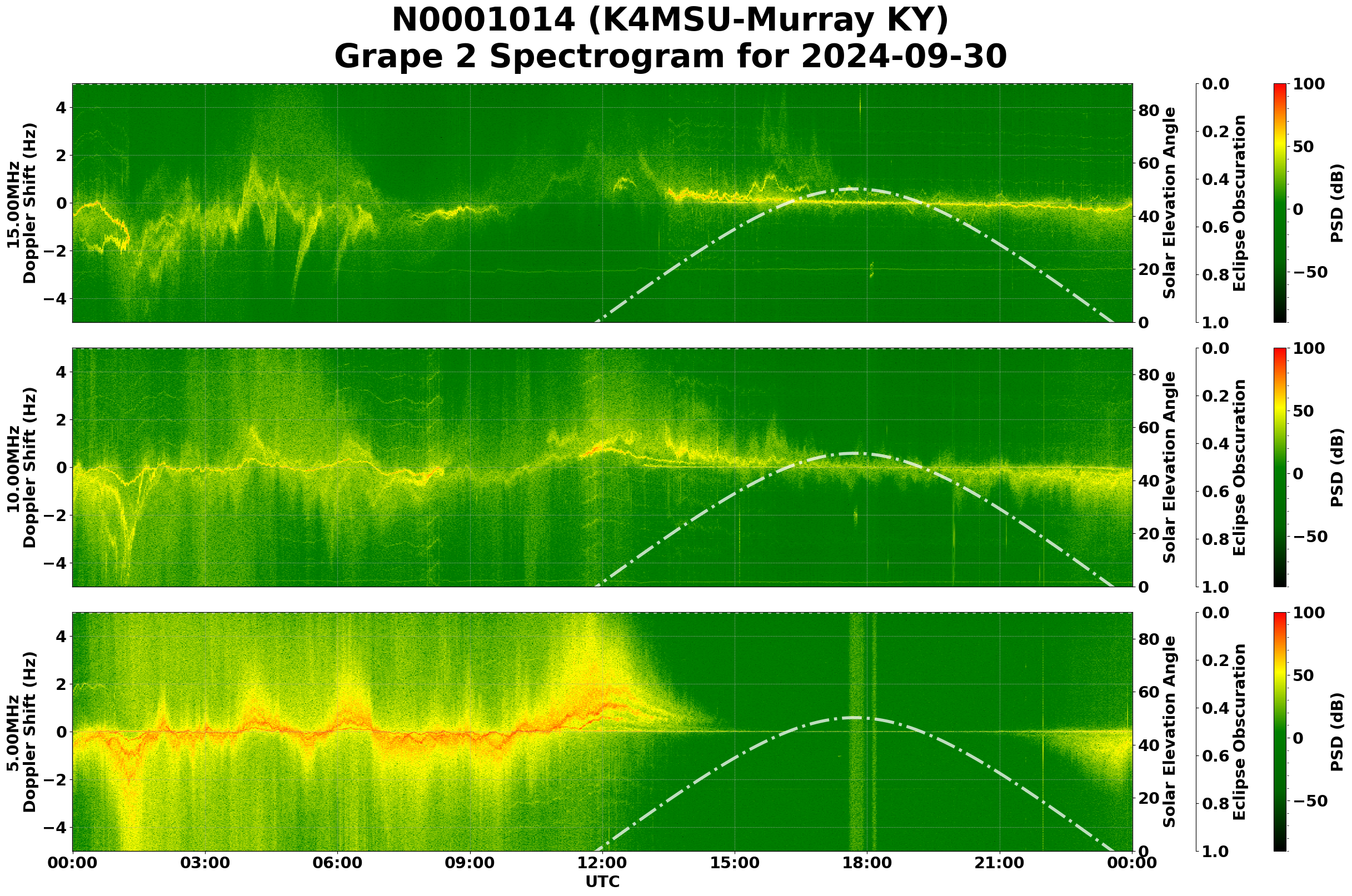This screenshot has width=1352, height=896.
Task: Click the Grape 2 Spectrogram for 2024-09-30 subtitle
Action: [x=670, y=57]
